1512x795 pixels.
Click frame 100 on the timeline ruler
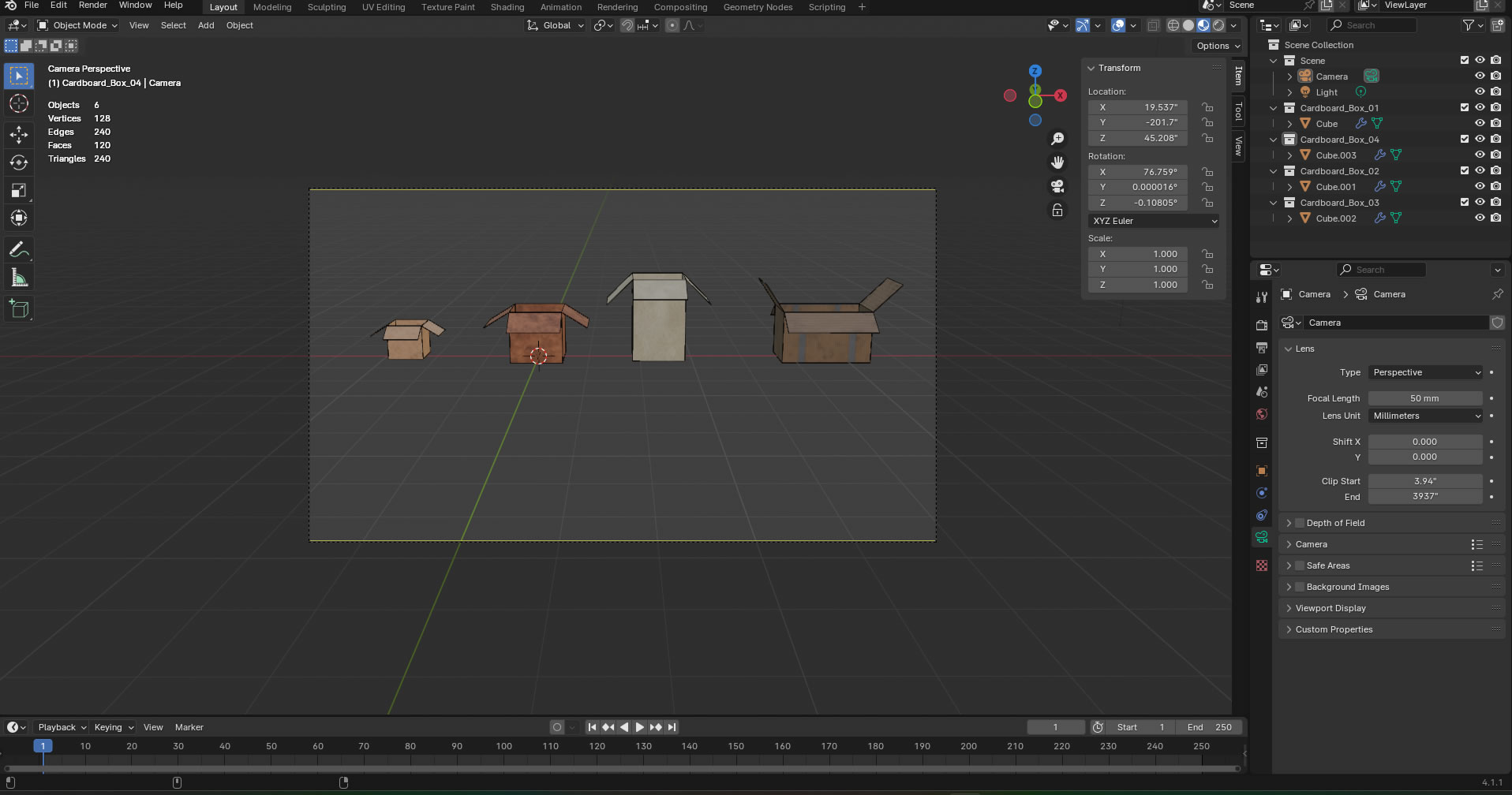click(503, 746)
